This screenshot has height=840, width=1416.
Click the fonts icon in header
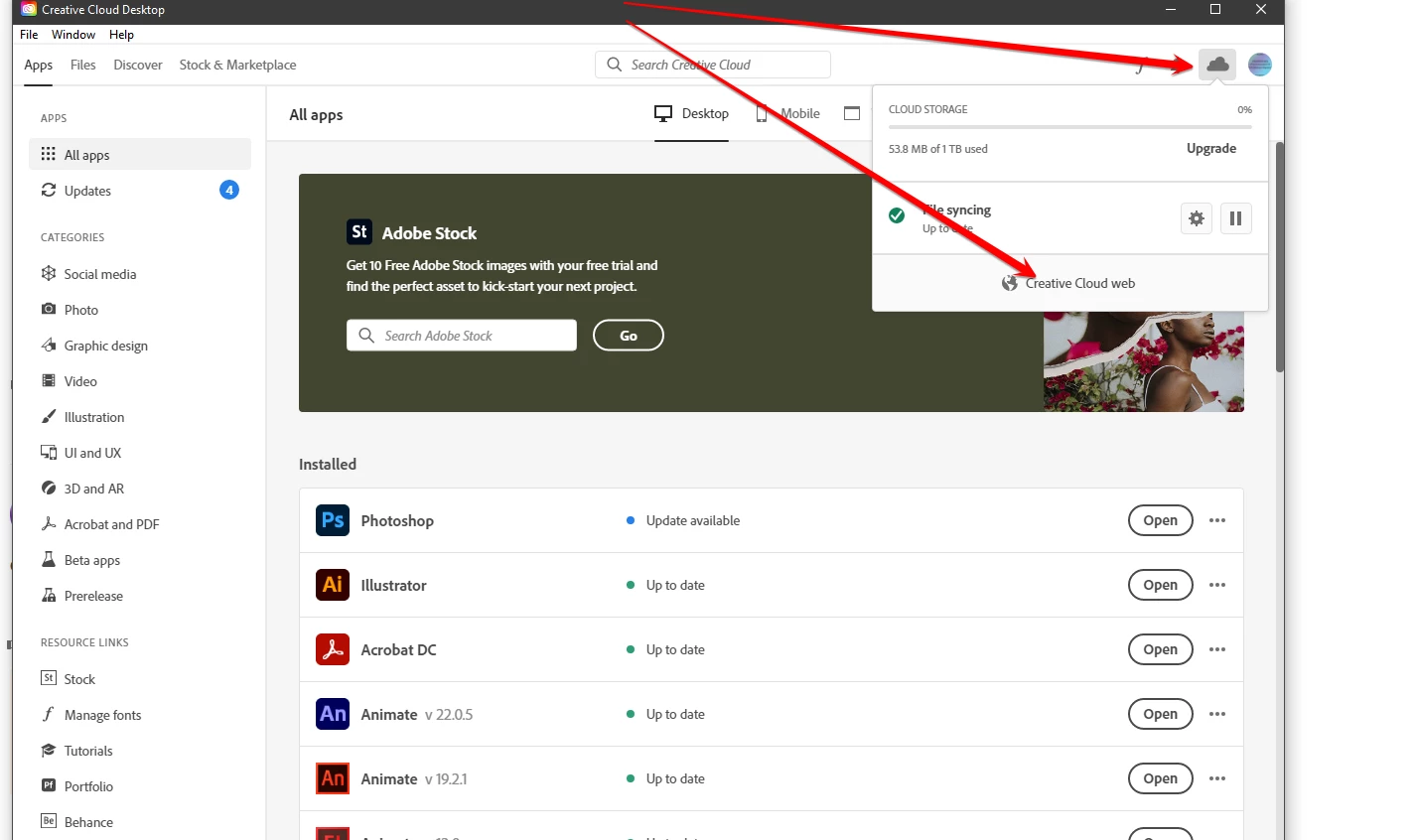[x=1142, y=65]
